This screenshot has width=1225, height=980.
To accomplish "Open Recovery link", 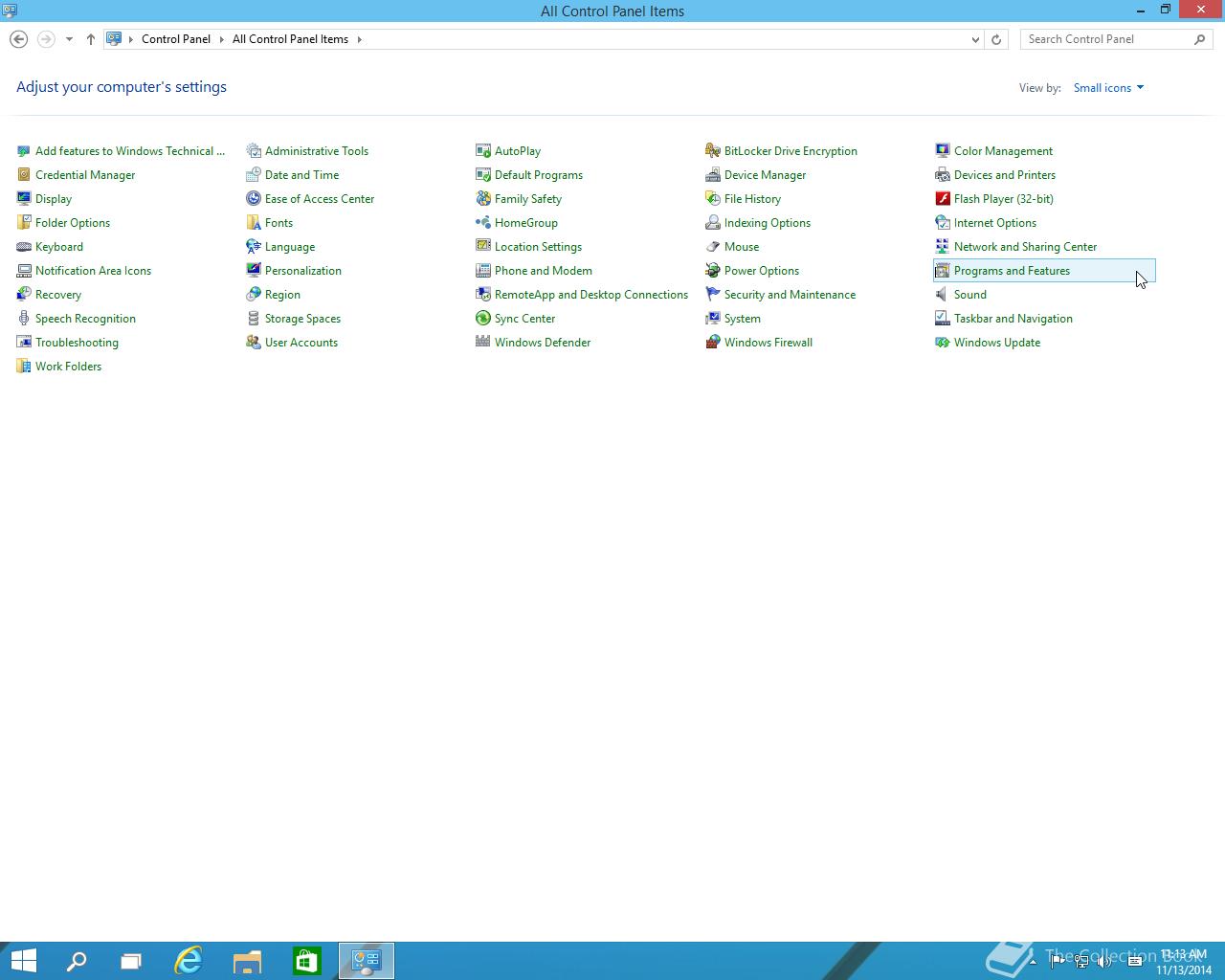I will [x=58, y=295].
